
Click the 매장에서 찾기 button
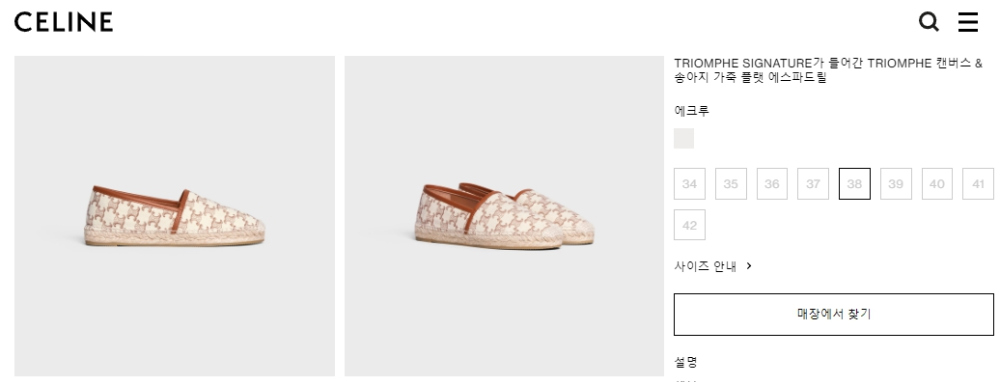coord(834,314)
